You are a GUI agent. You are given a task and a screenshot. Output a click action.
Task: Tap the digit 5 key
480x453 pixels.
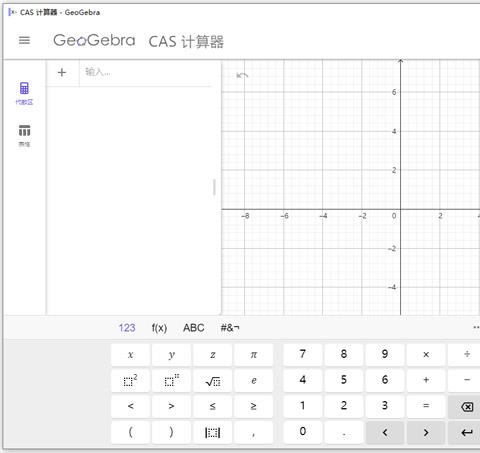pyautogui.click(x=344, y=380)
